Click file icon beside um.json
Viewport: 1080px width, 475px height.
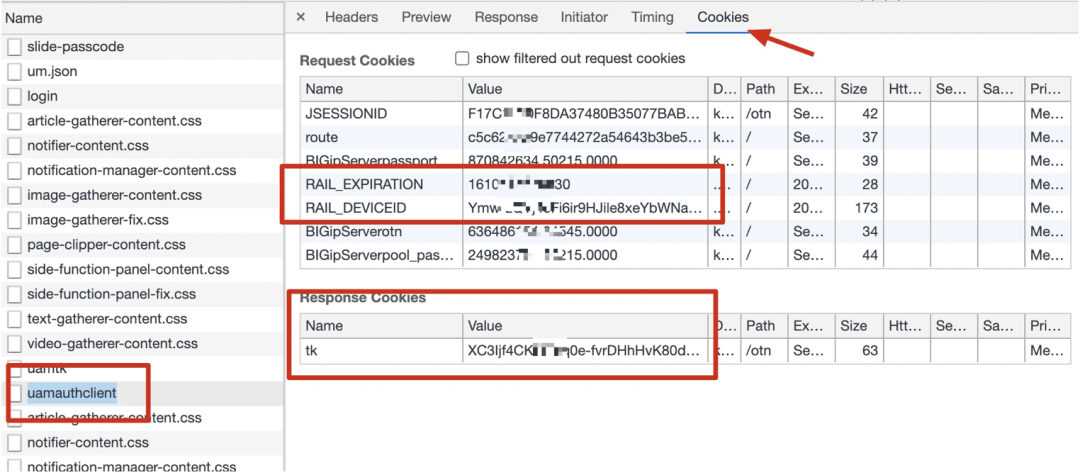(x=14, y=72)
